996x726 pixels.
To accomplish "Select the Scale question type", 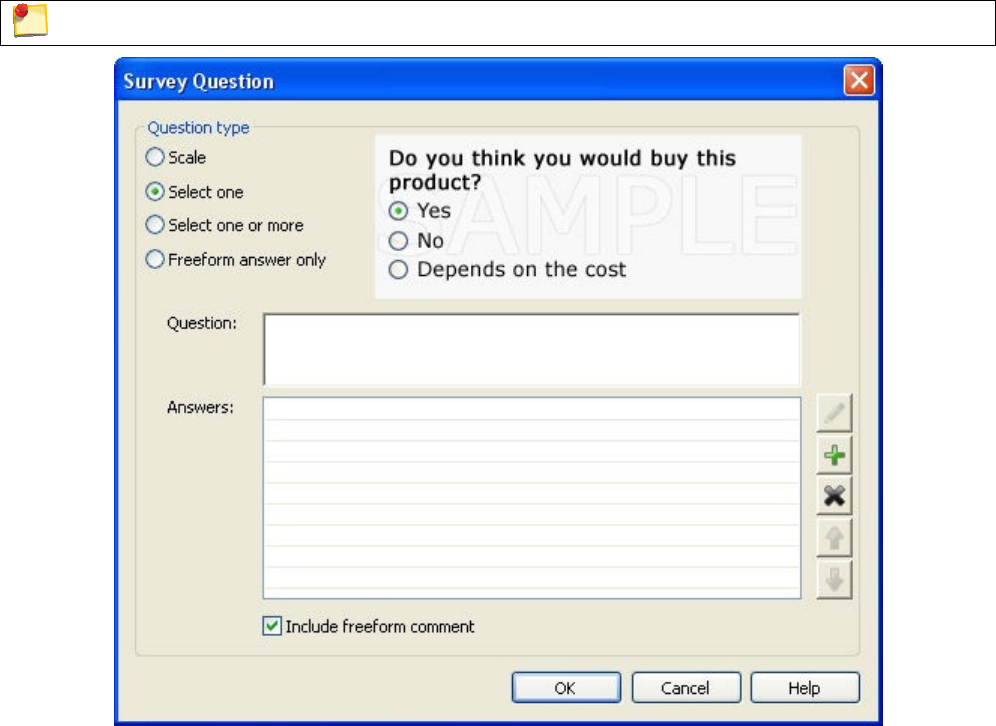I will [x=155, y=157].
